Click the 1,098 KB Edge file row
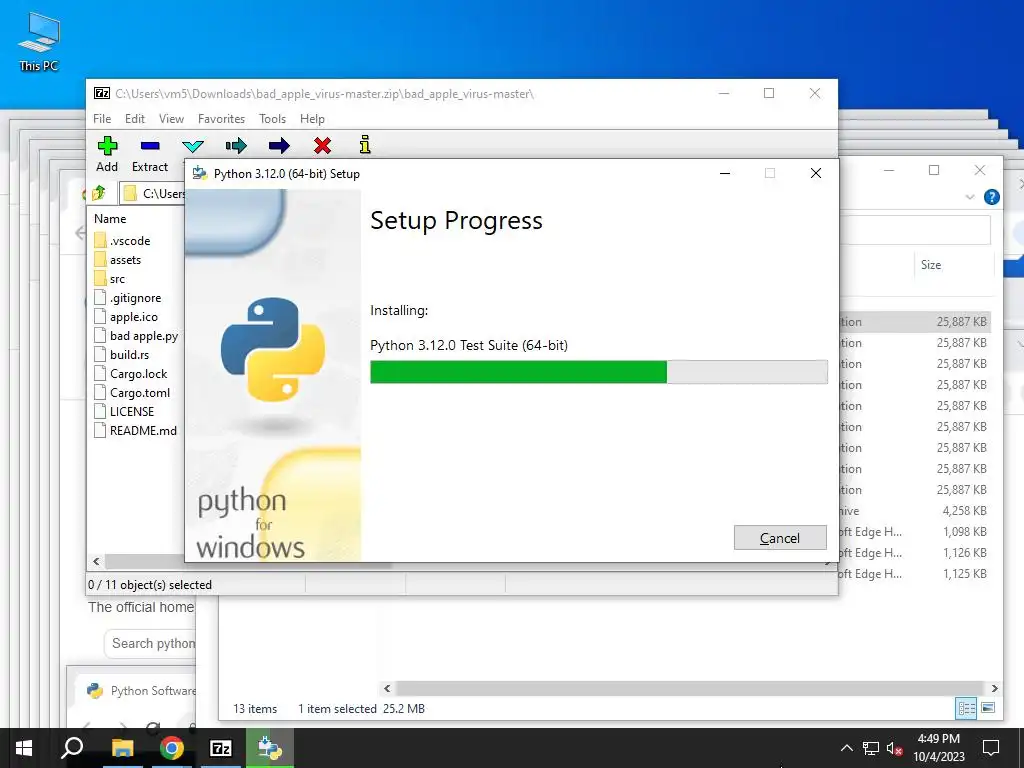The height and width of the screenshot is (768, 1024). coord(914,532)
